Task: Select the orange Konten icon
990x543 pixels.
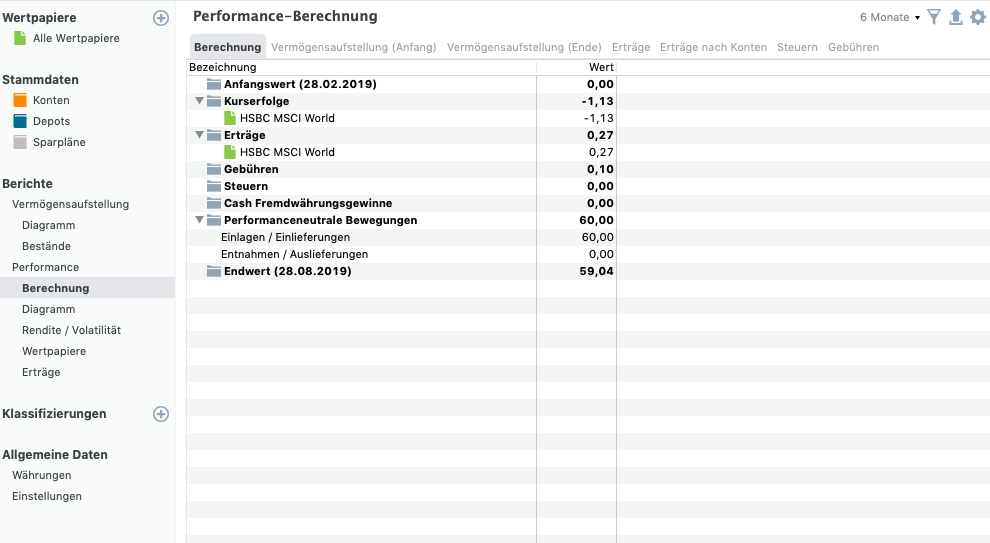Action: tap(20, 100)
